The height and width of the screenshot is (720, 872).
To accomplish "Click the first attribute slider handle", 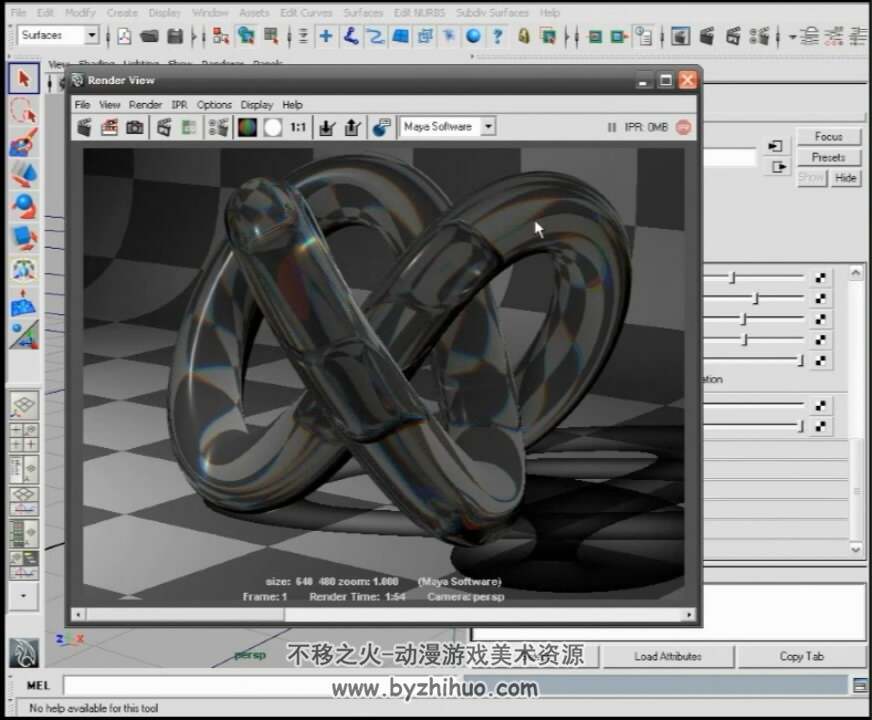I will tap(733, 277).
